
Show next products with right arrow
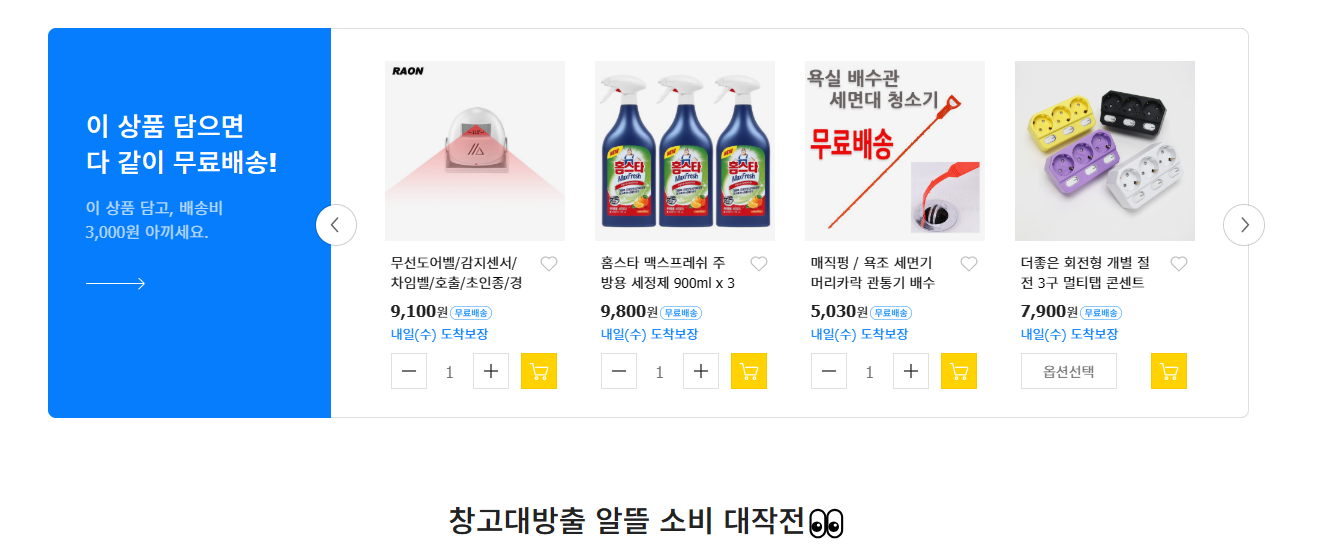click(x=1244, y=225)
